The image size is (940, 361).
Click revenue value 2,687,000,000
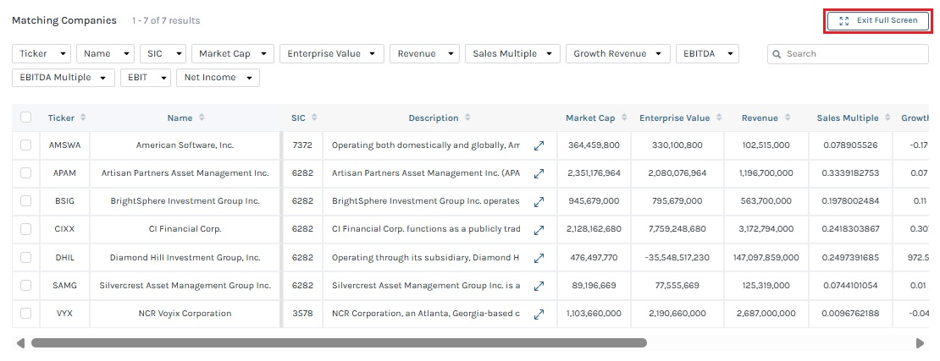[766, 313]
